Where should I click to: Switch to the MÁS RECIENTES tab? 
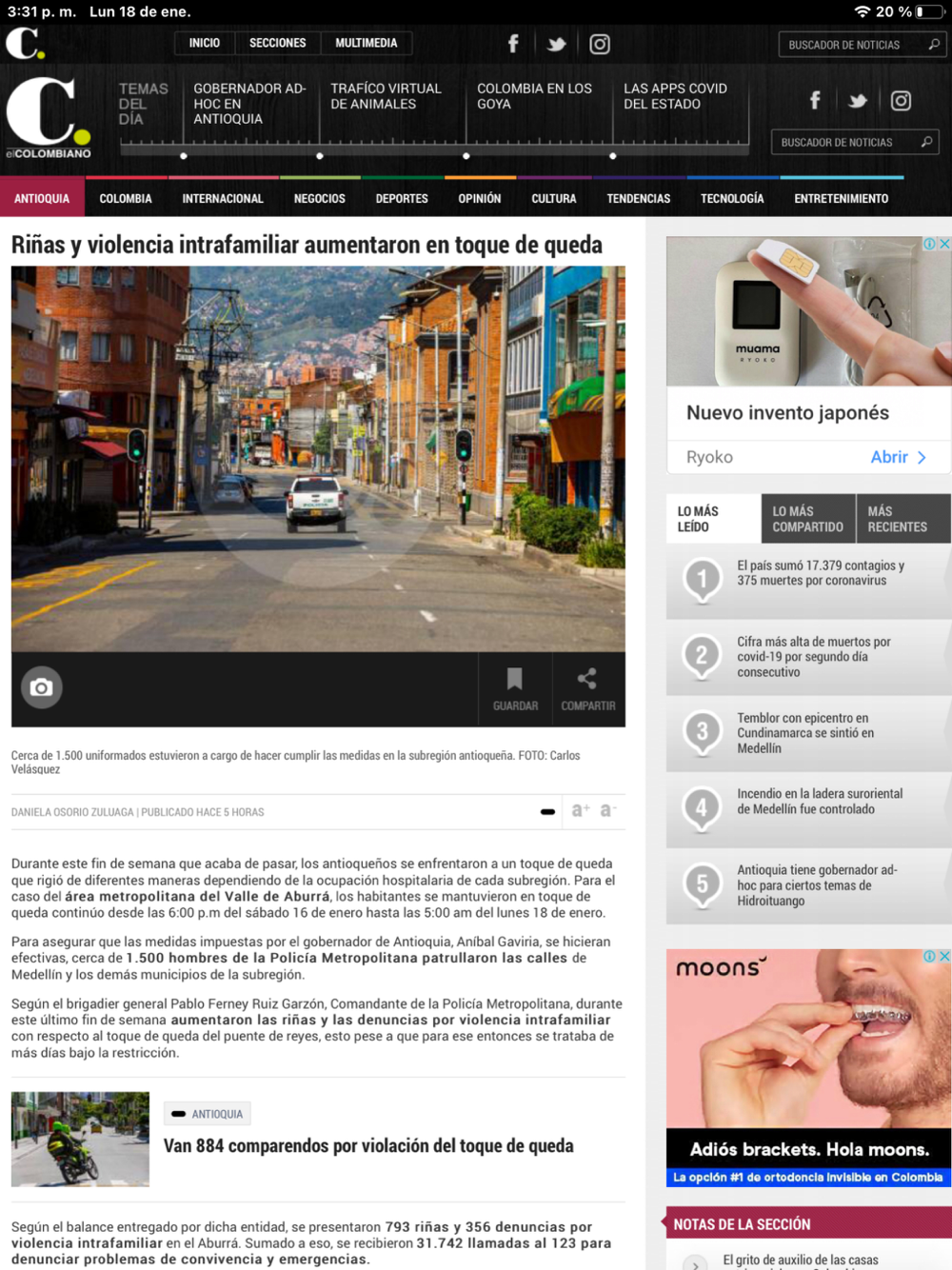point(903,519)
